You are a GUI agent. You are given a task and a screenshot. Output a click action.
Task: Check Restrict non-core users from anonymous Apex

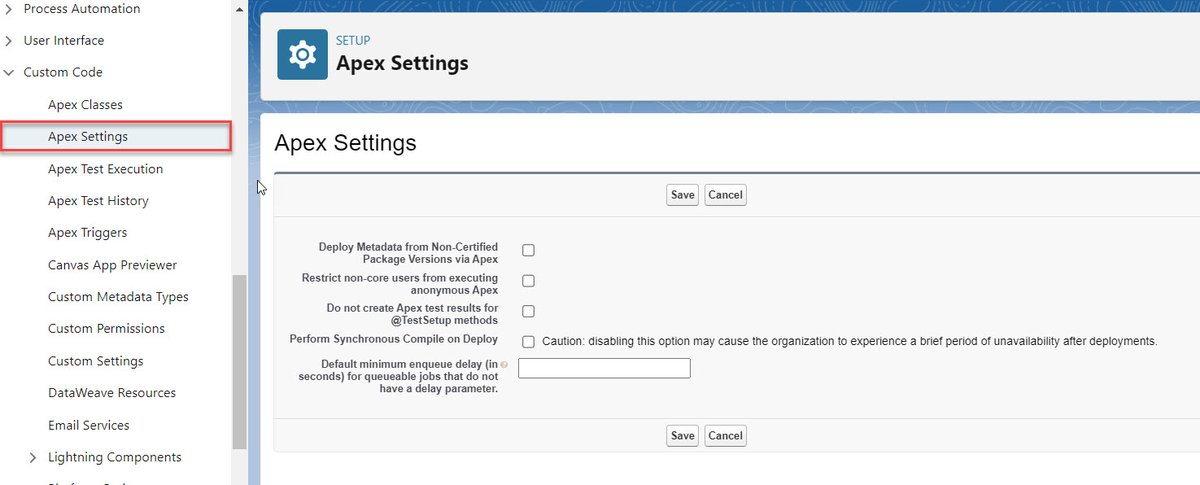[528, 281]
